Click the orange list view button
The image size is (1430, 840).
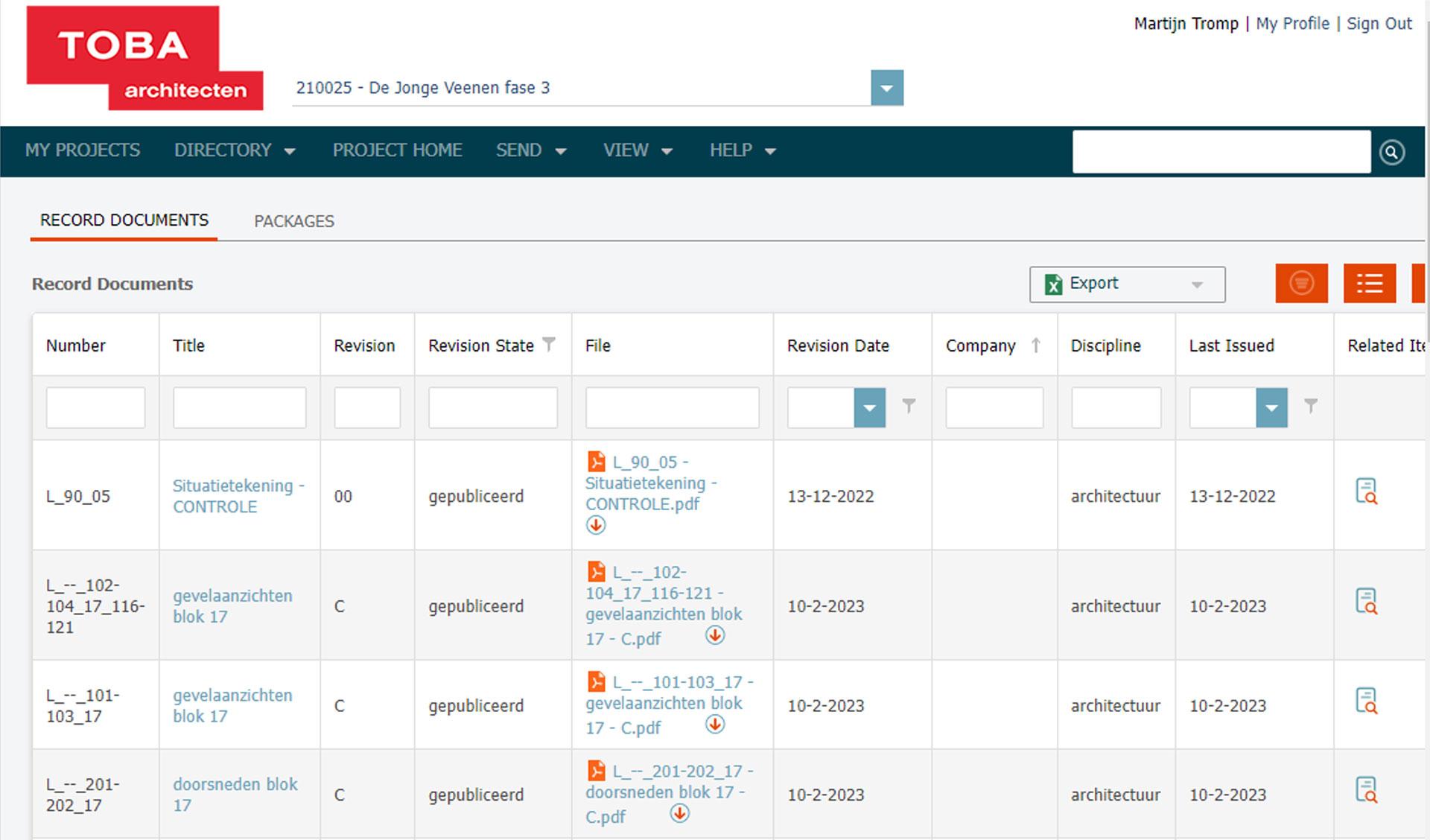click(1369, 284)
